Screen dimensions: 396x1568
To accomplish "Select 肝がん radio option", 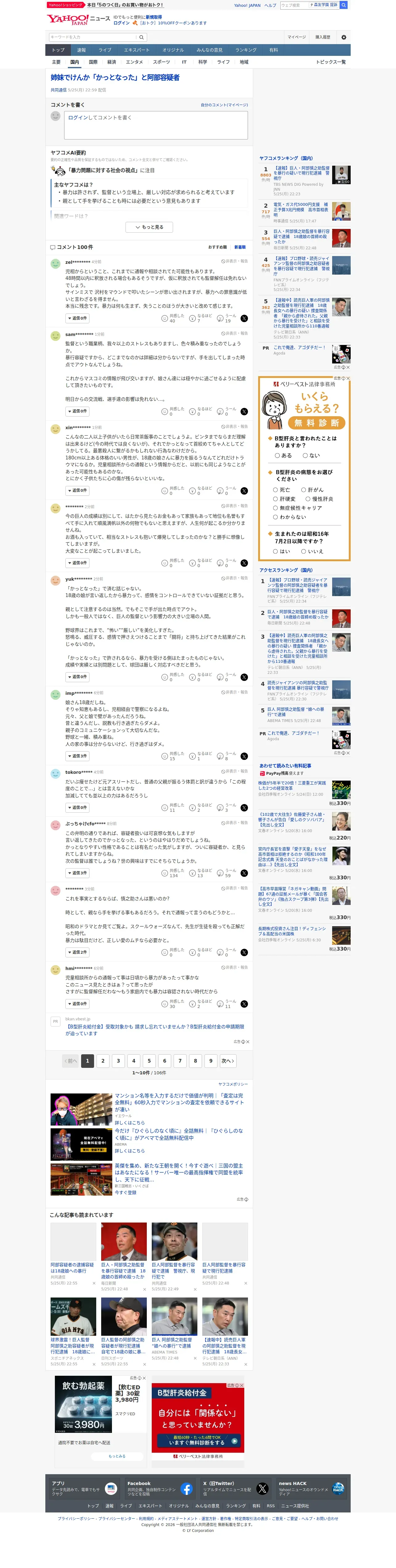I will tap(313, 489).
